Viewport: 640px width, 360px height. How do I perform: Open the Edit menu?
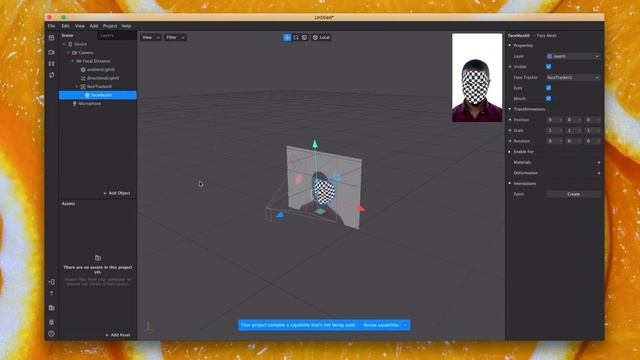tap(65, 26)
